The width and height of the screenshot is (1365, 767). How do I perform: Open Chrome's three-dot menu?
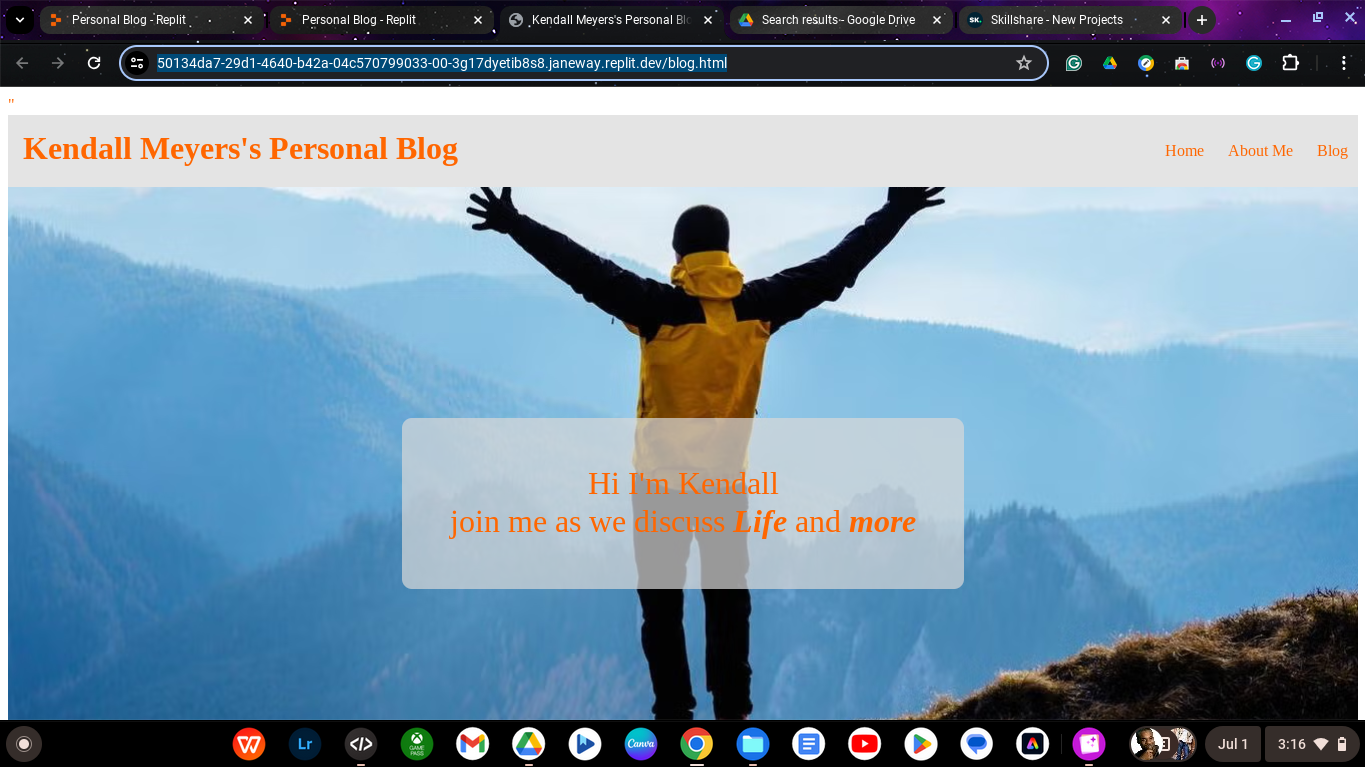(1344, 63)
